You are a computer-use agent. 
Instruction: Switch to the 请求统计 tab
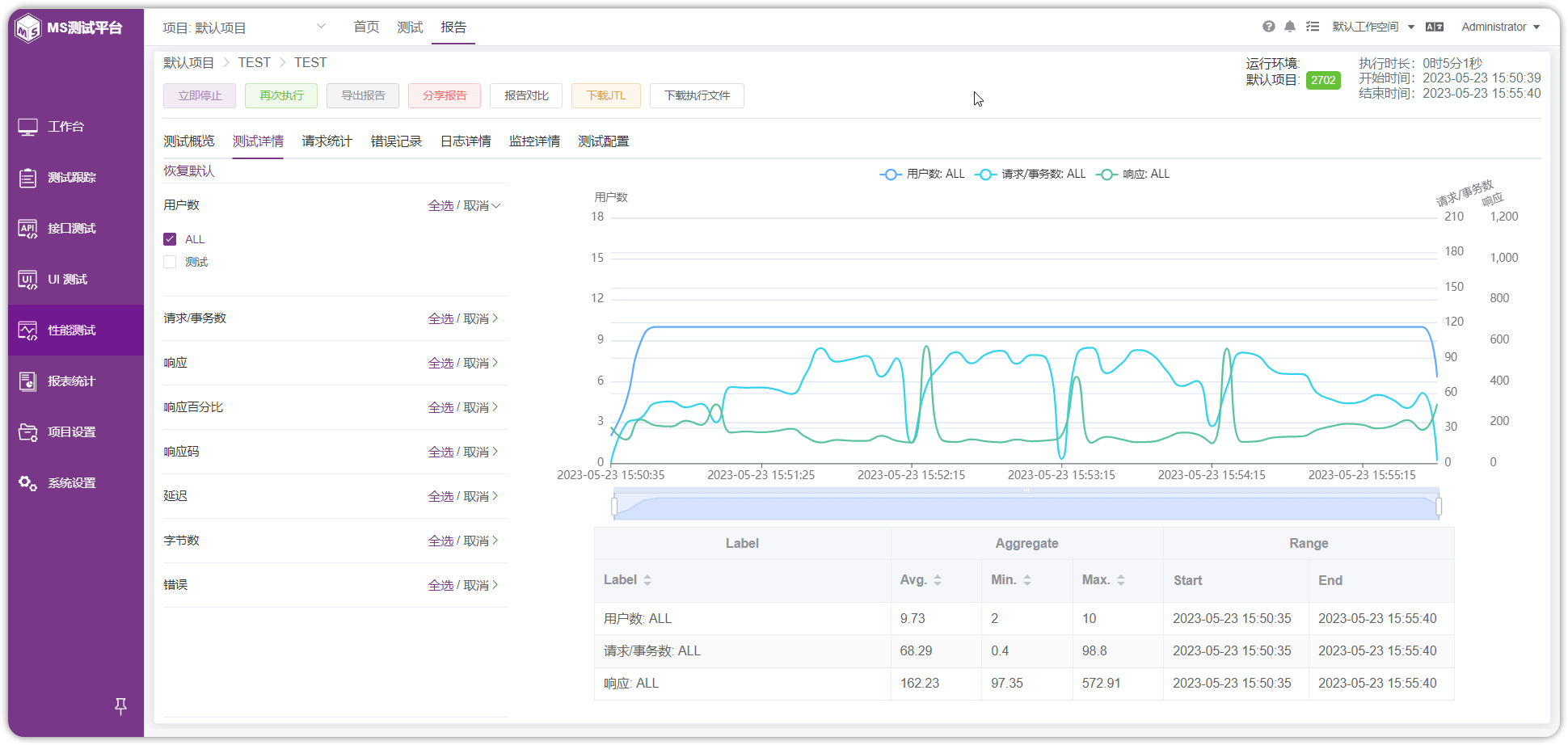327,141
